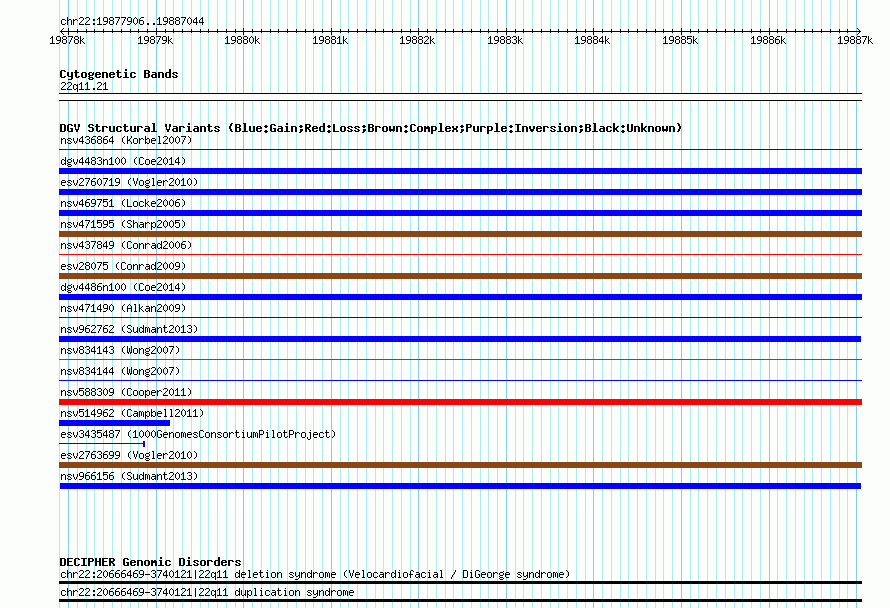Click the brown complex bar of nsv471595
Screen dimensions: 890x608
(x=460, y=234)
